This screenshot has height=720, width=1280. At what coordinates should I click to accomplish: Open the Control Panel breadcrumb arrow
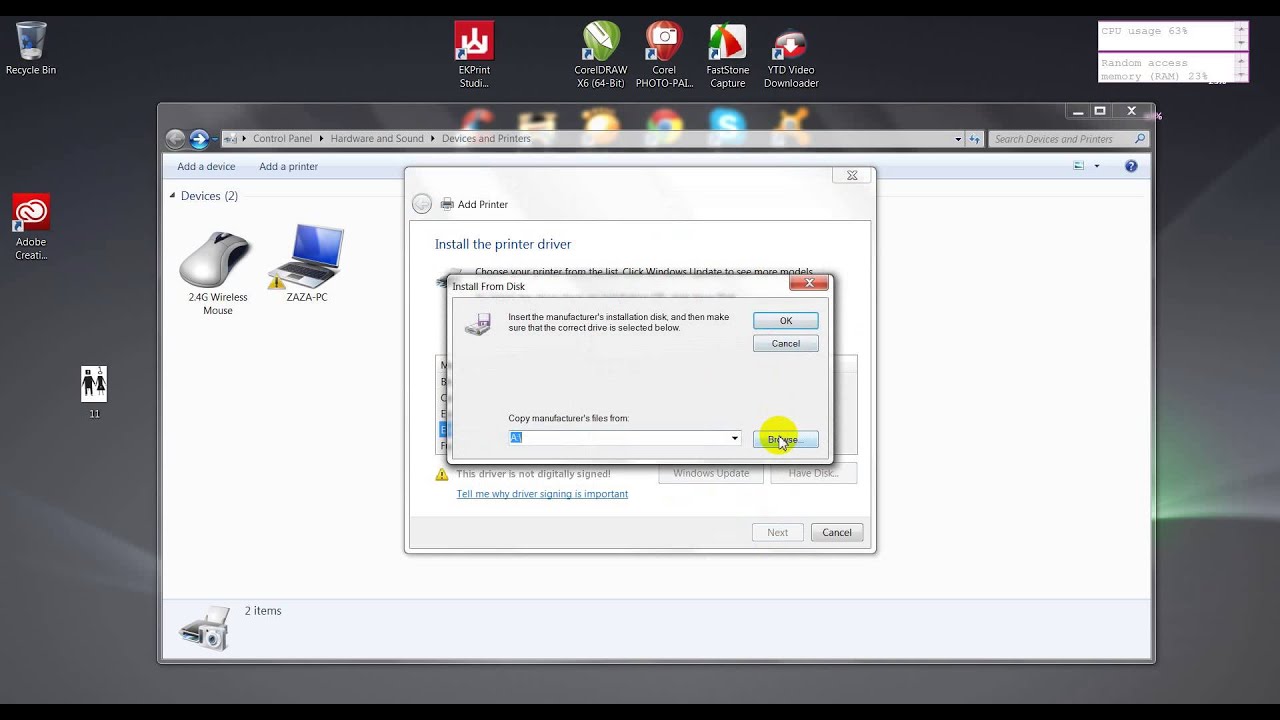pos(322,139)
